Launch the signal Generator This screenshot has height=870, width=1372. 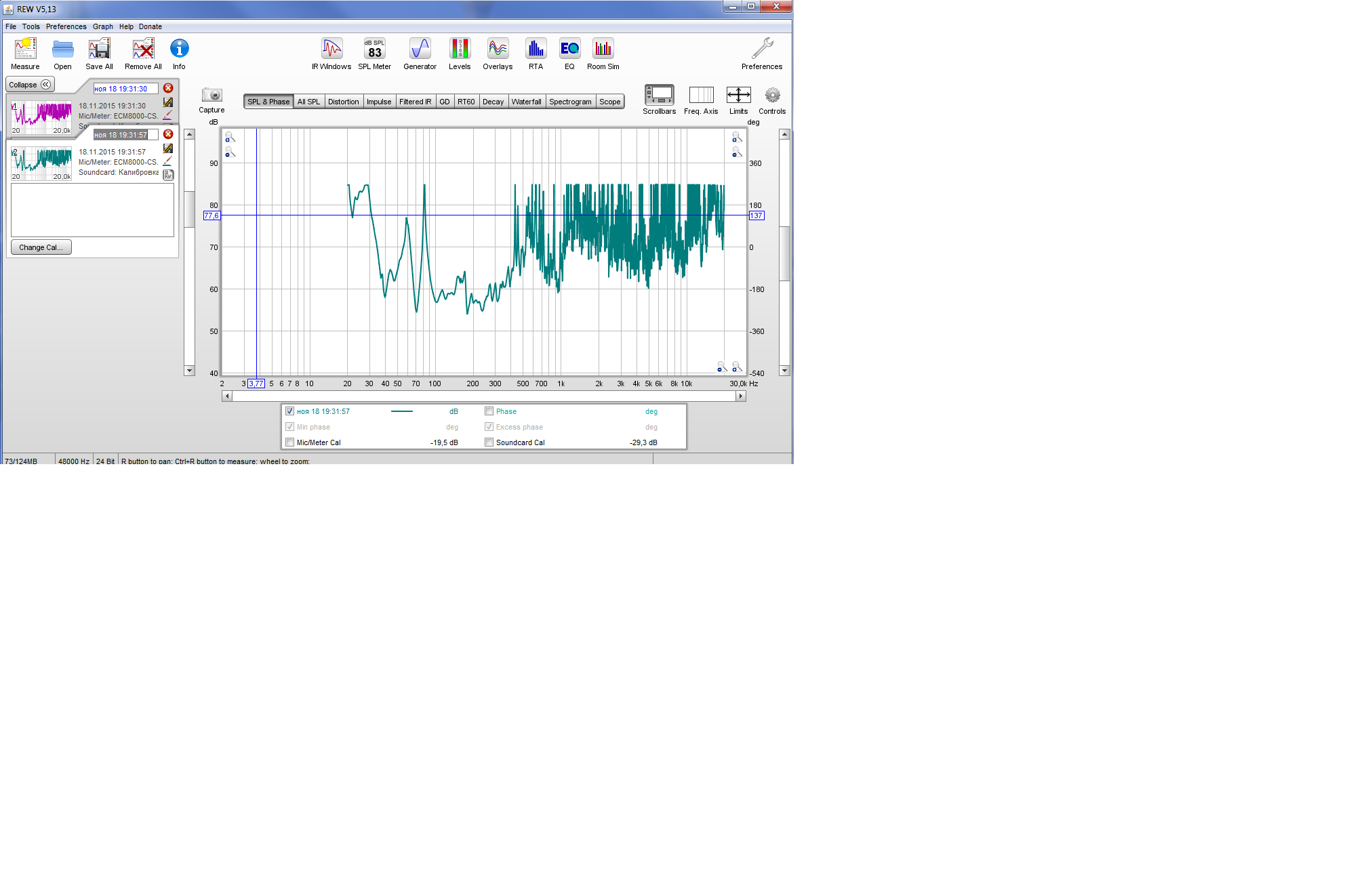tap(420, 49)
